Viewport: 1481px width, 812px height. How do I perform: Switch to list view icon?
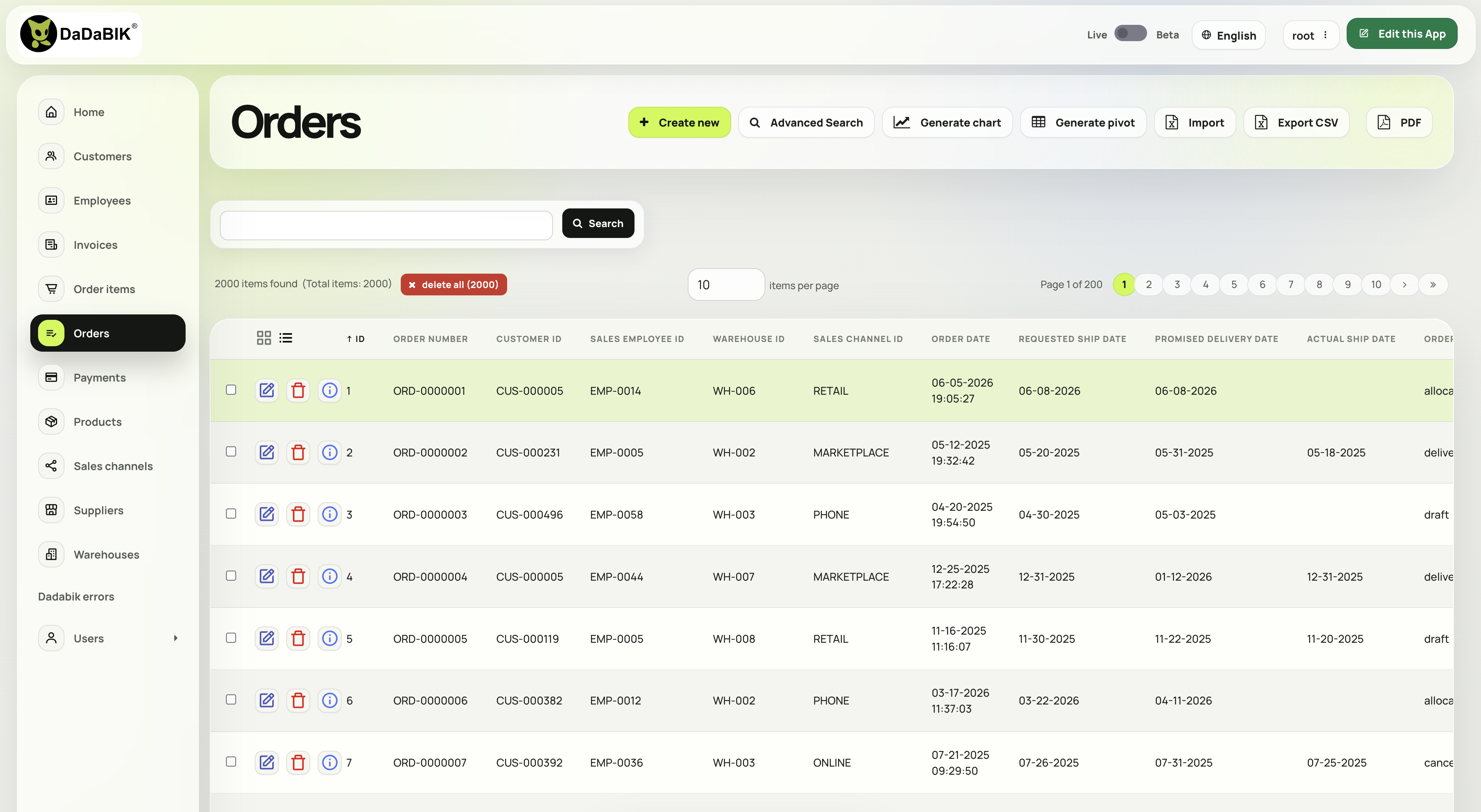pos(286,338)
